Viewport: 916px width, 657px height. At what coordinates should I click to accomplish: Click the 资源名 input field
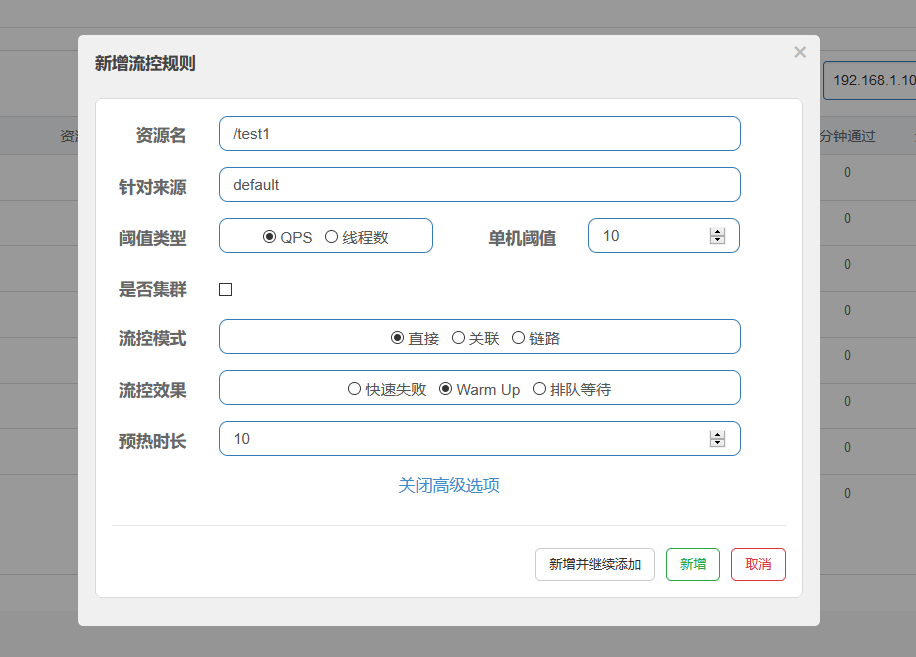coord(479,134)
